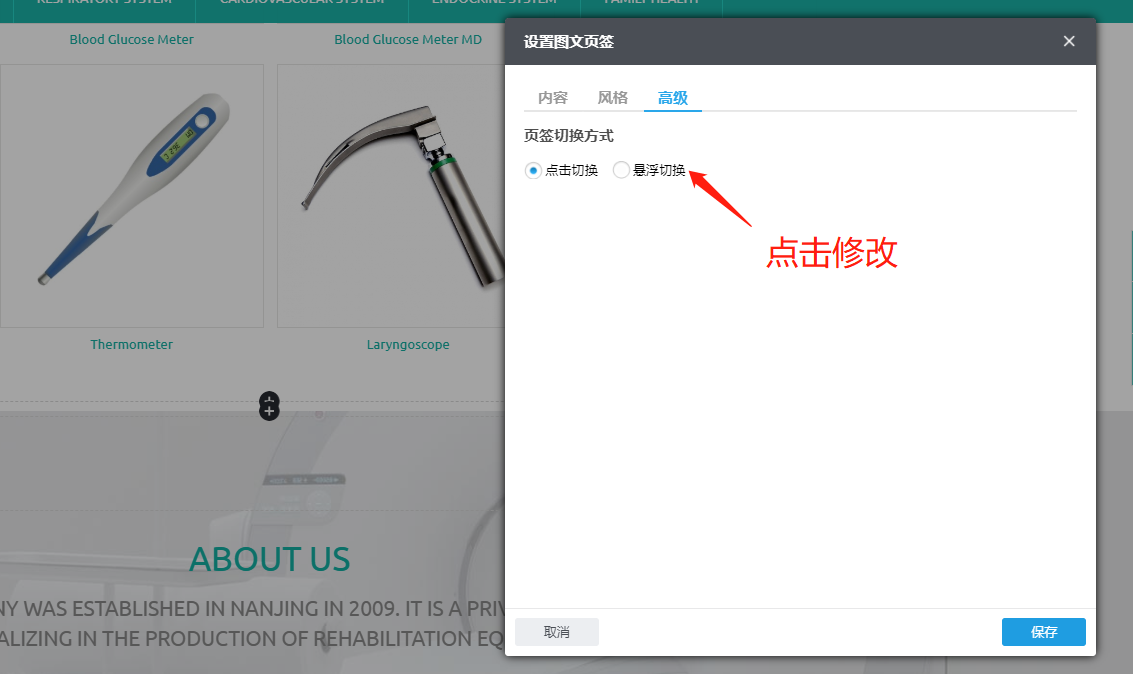Click the thermometer product thumbnail
The width and height of the screenshot is (1133, 674).
pos(131,196)
